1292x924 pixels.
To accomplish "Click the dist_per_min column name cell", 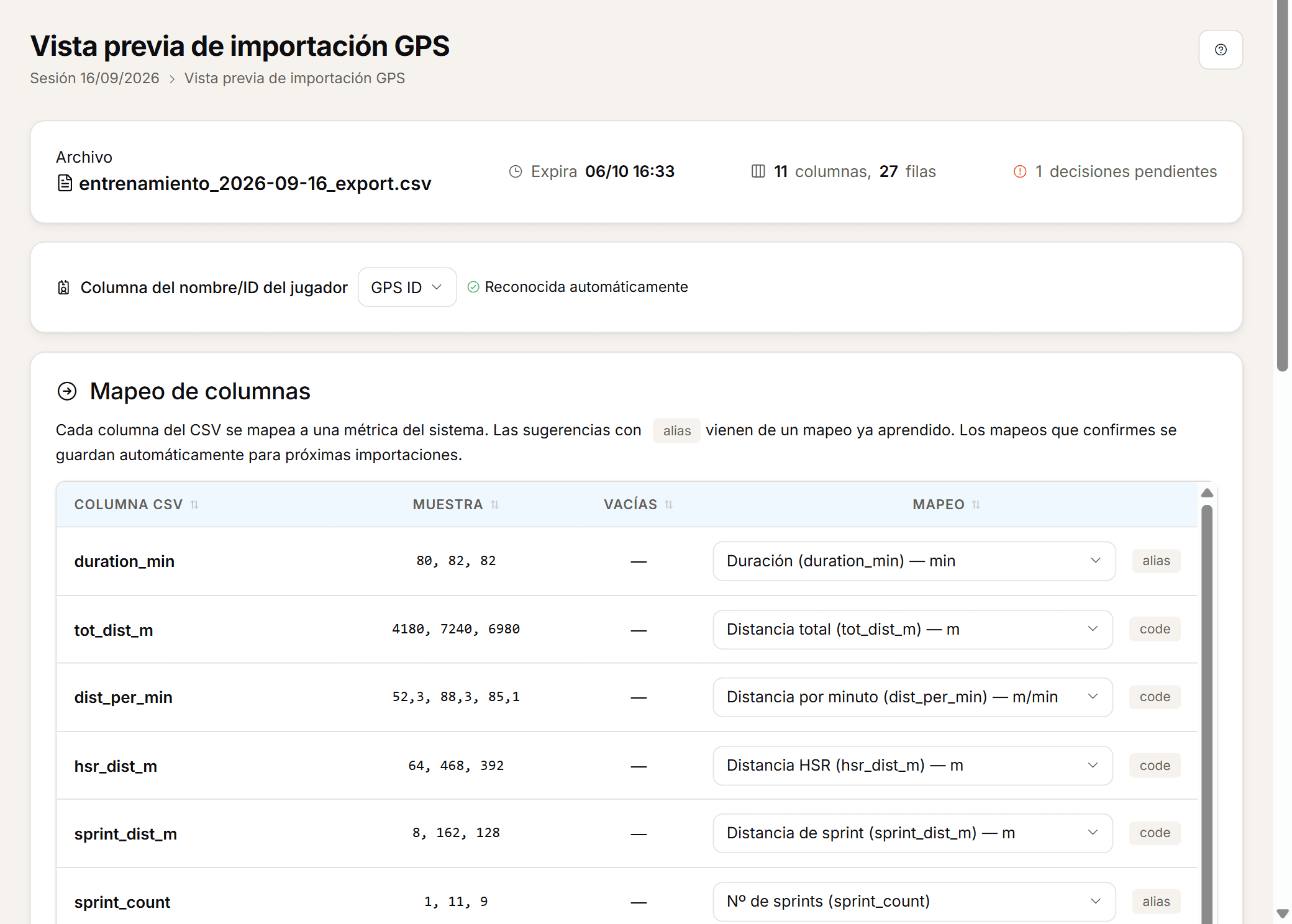I will coord(124,697).
